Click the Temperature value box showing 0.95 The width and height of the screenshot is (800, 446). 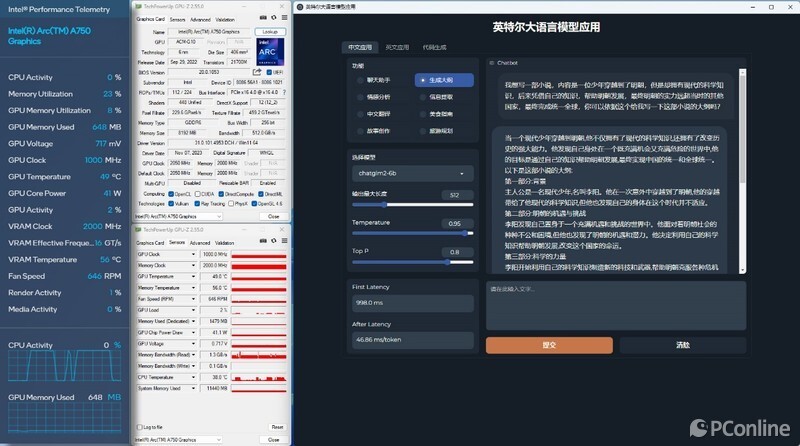click(x=457, y=224)
